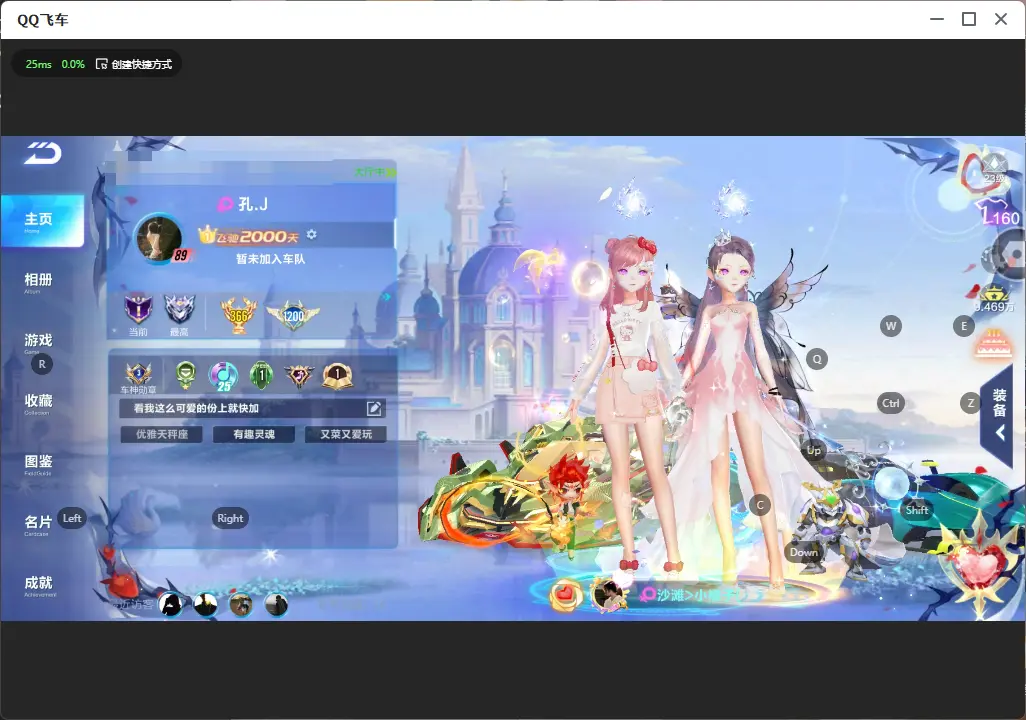This screenshot has height=720, width=1026.
Task: Click 暂未加入车队 team status text
Action: (270, 259)
